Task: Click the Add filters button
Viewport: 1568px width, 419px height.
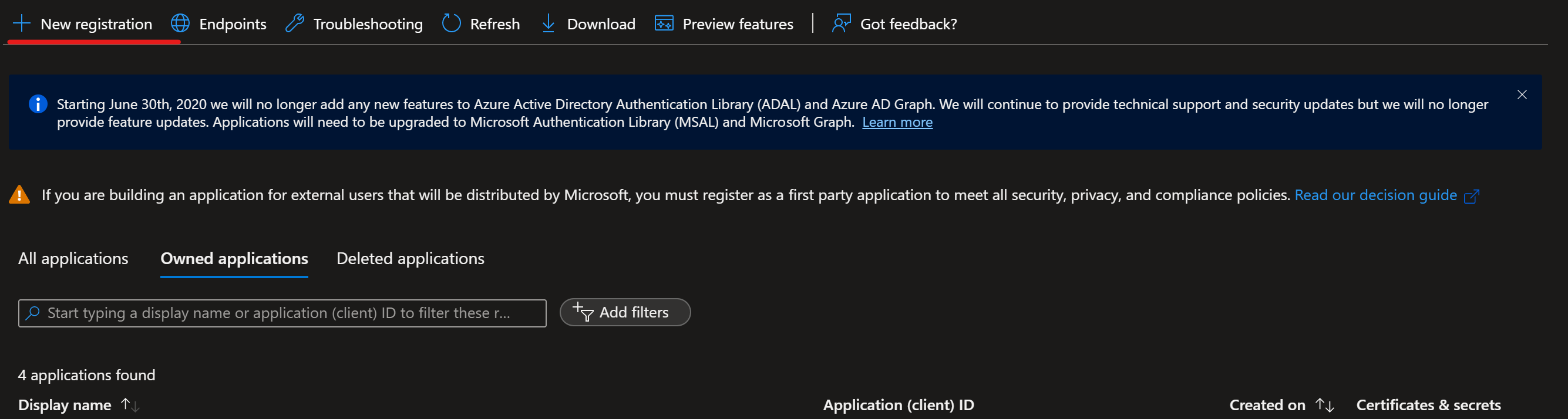Action: tap(624, 313)
